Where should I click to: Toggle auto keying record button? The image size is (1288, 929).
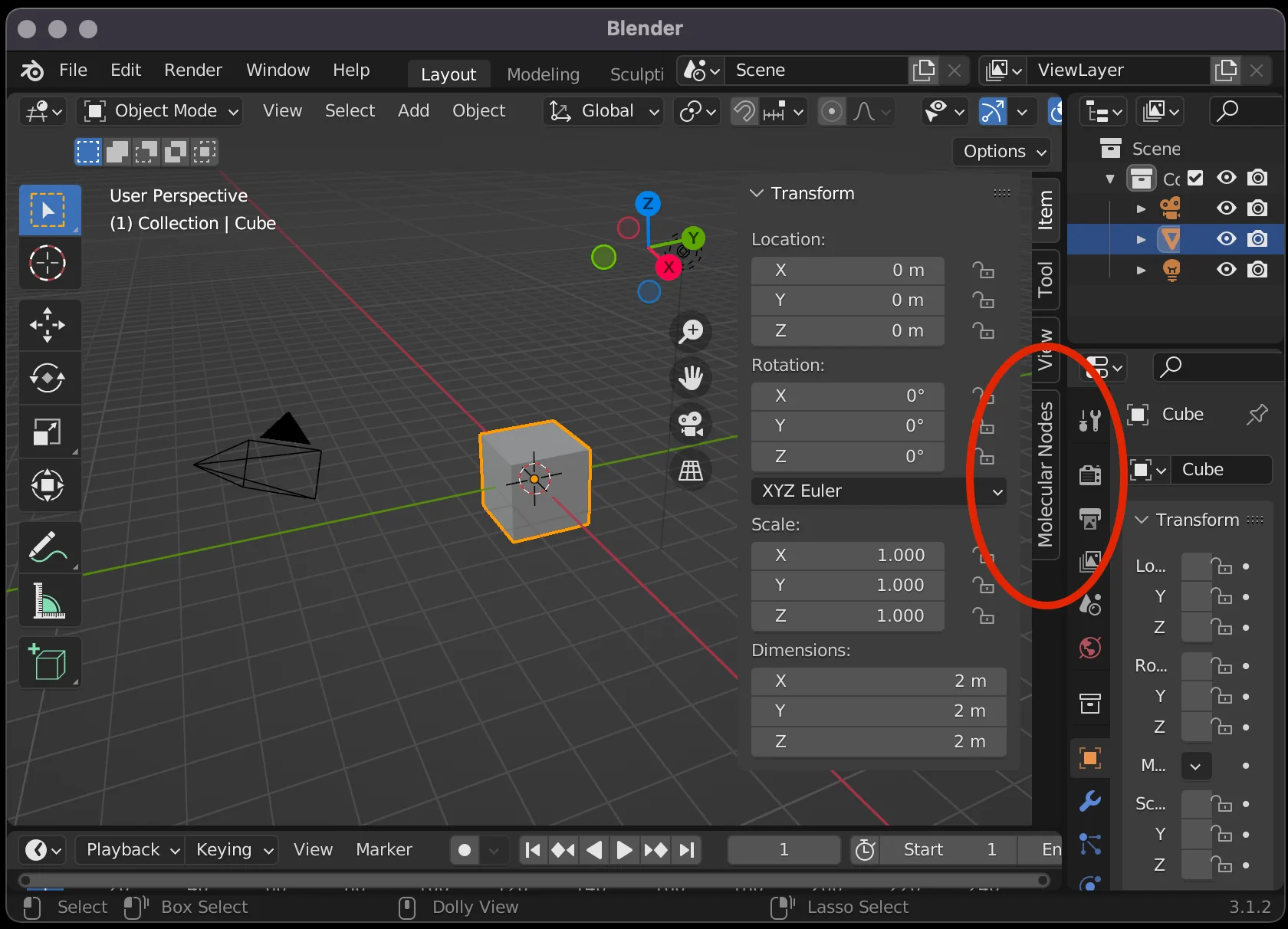click(x=465, y=850)
